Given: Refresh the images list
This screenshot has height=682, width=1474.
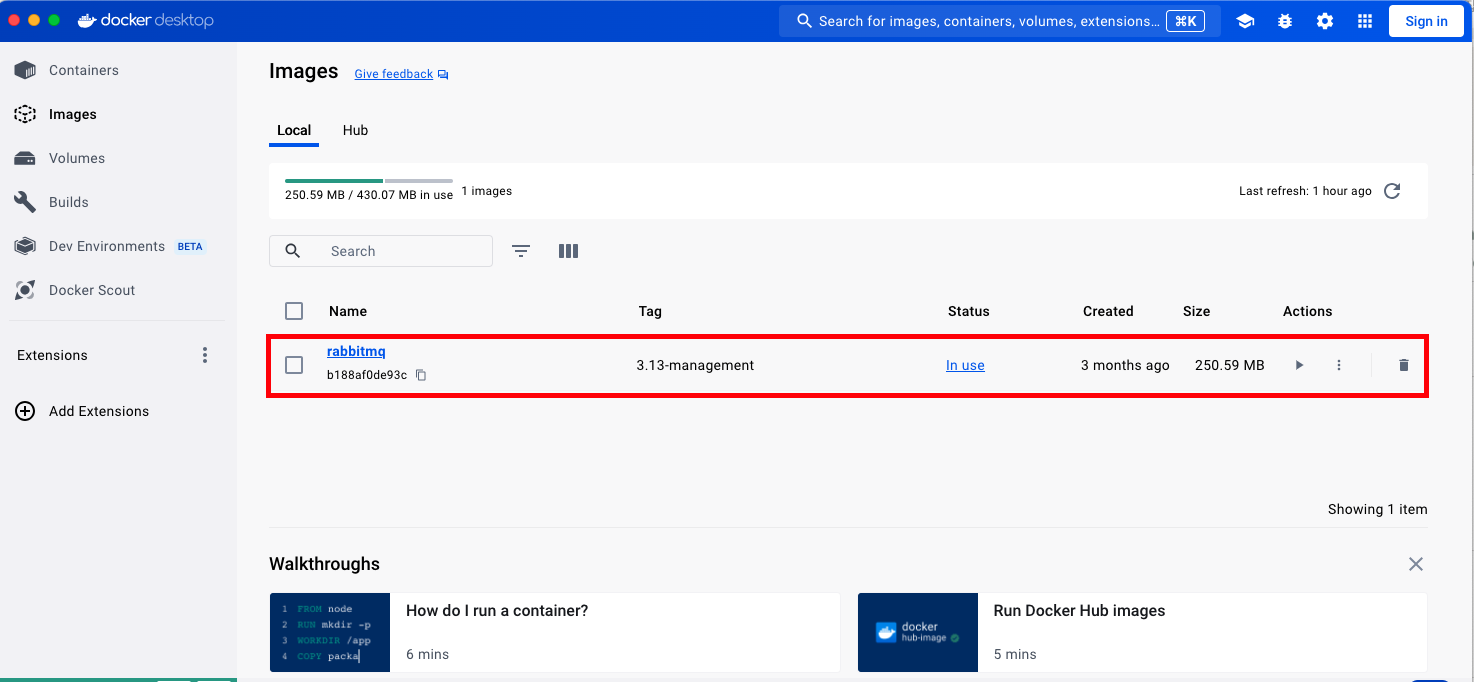Looking at the screenshot, I should pyautogui.click(x=1392, y=191).
